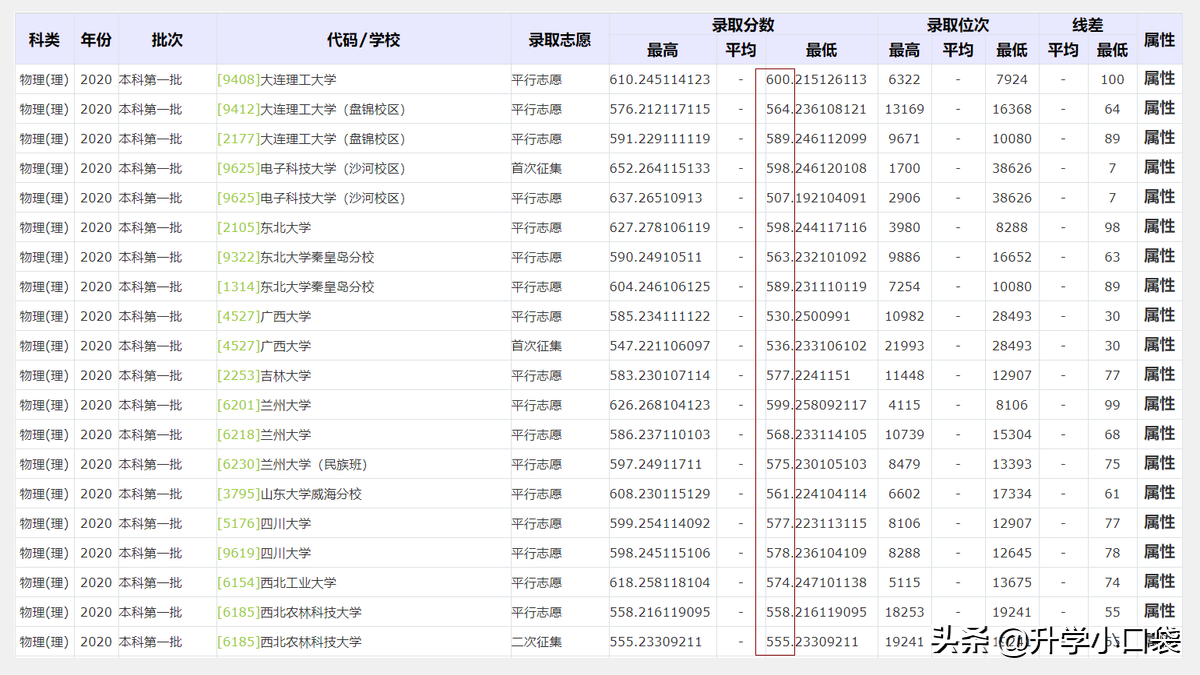This screenshot has height=675, width=1200.
Task: Select the 科类 column header
Action: coord(44,40)
